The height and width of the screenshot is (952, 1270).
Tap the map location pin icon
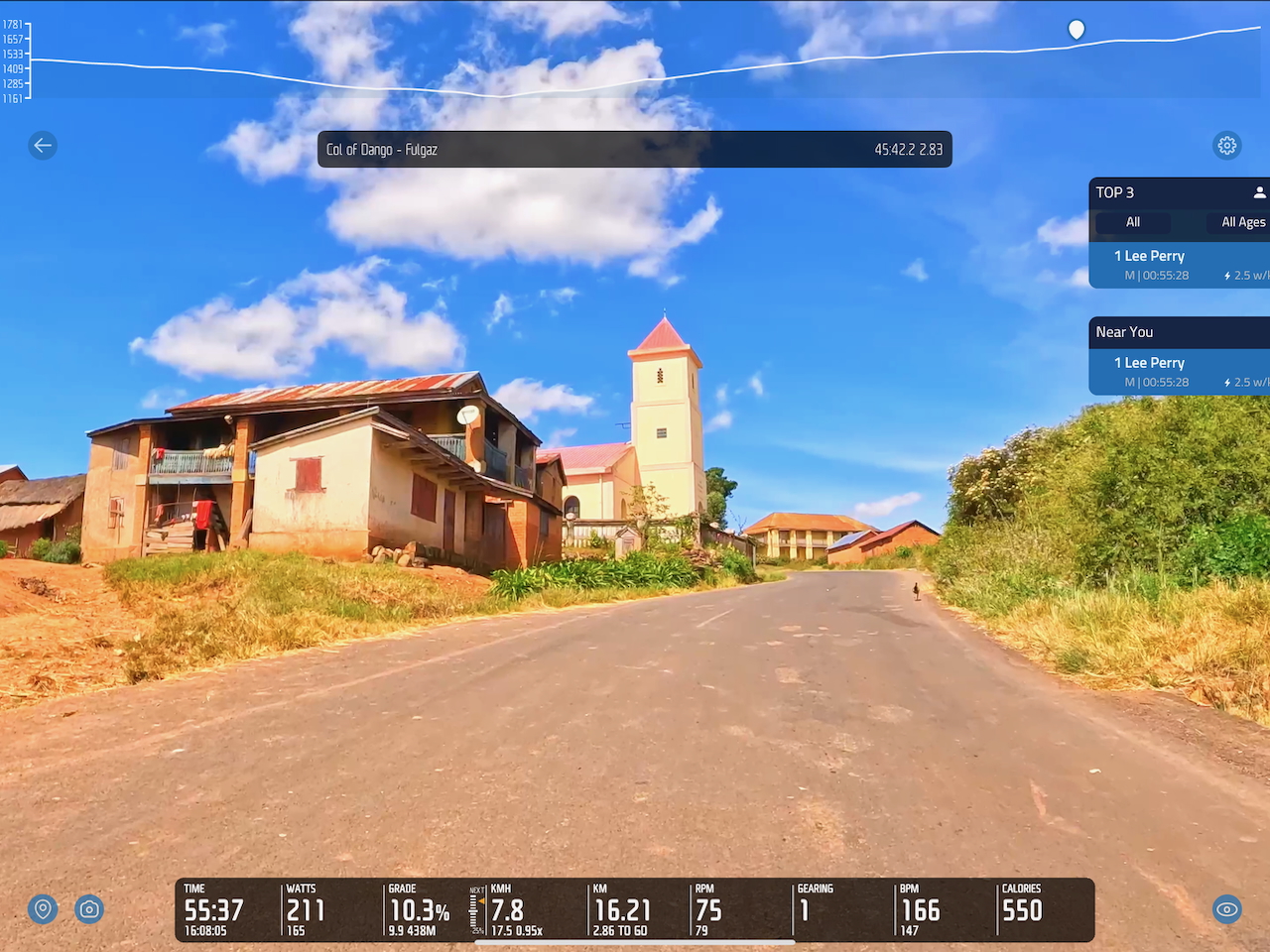(43, 908)
